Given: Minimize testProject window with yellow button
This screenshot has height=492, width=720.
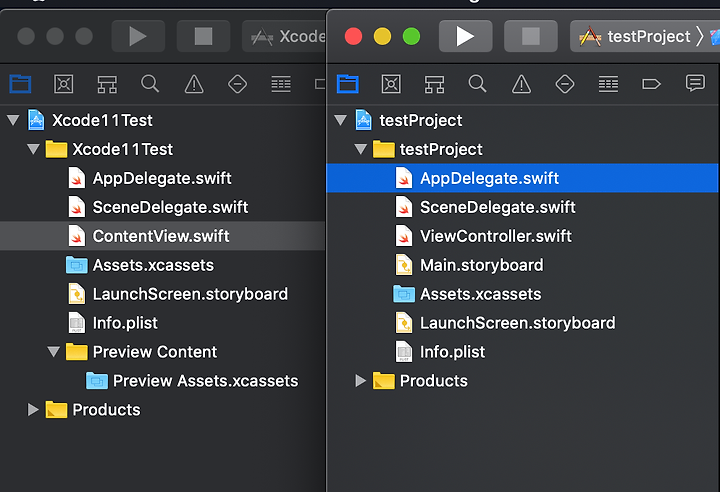Looking at the screenshot, I should [382, 36].
